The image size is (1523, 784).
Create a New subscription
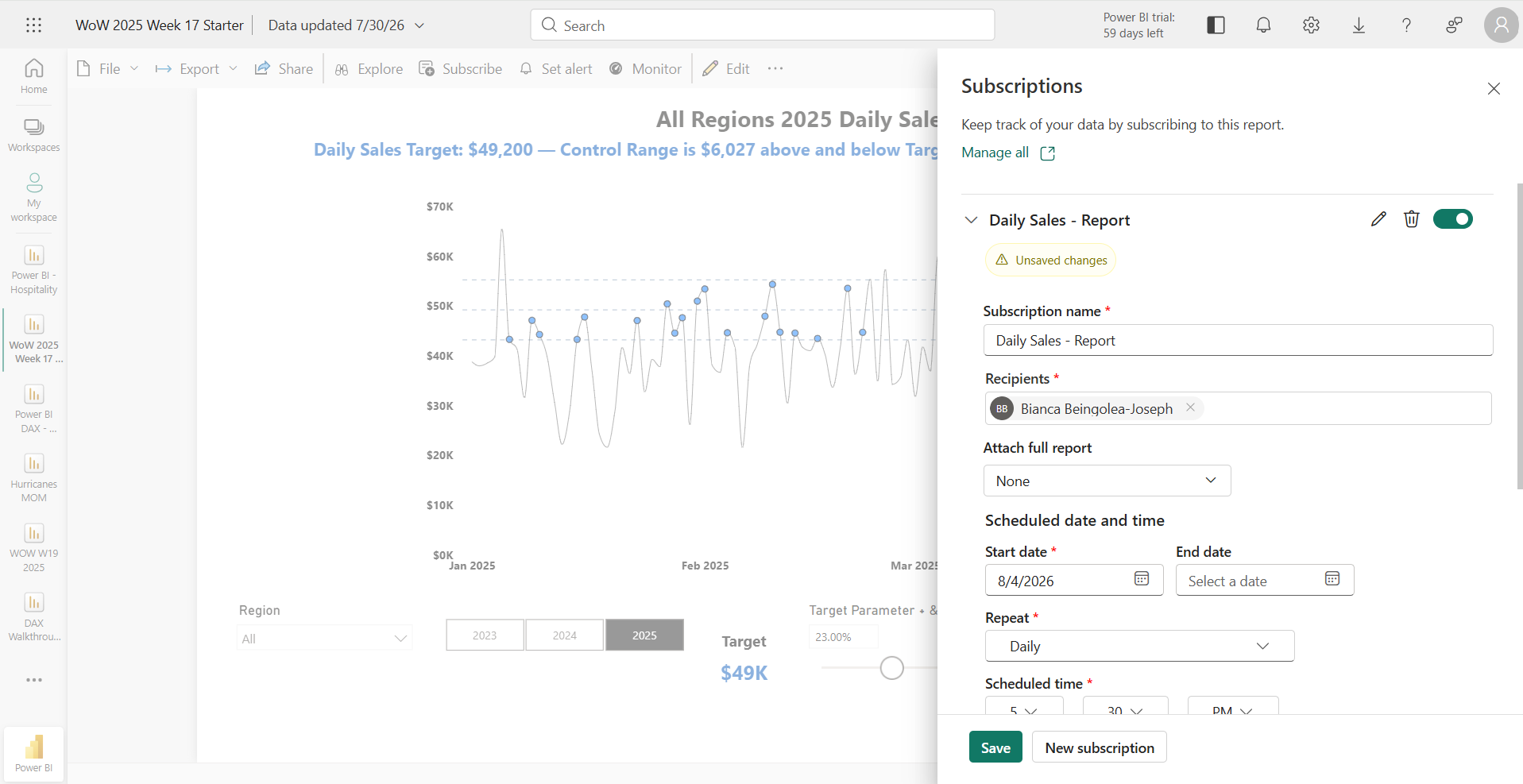coord(1100,747)
